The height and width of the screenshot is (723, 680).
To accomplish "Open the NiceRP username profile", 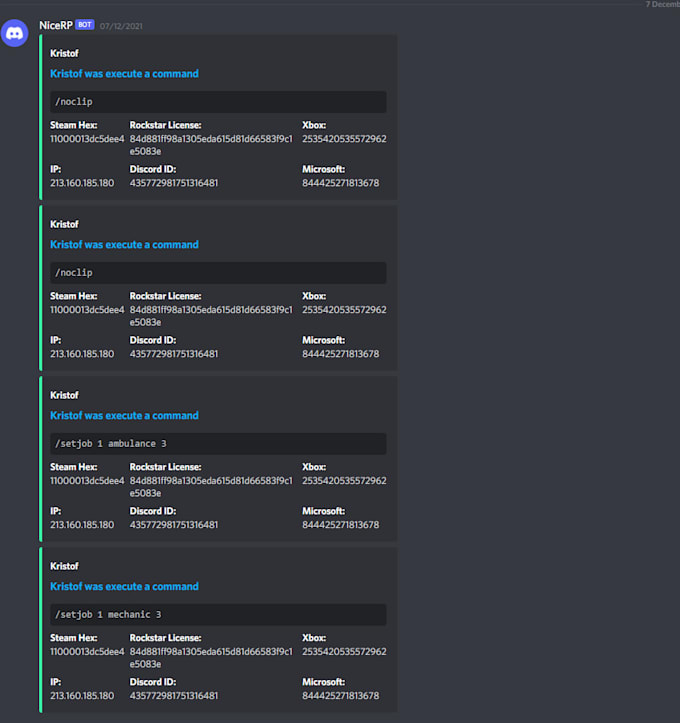I will click(x=56, y=25).
